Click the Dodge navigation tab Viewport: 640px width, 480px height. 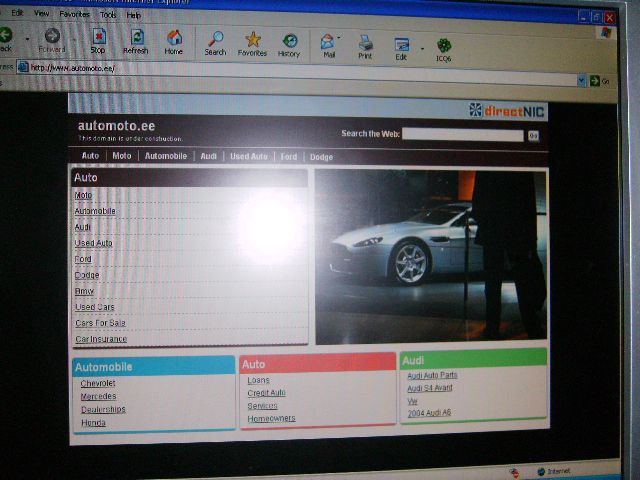pyautogui.click(x=321, y=157)
